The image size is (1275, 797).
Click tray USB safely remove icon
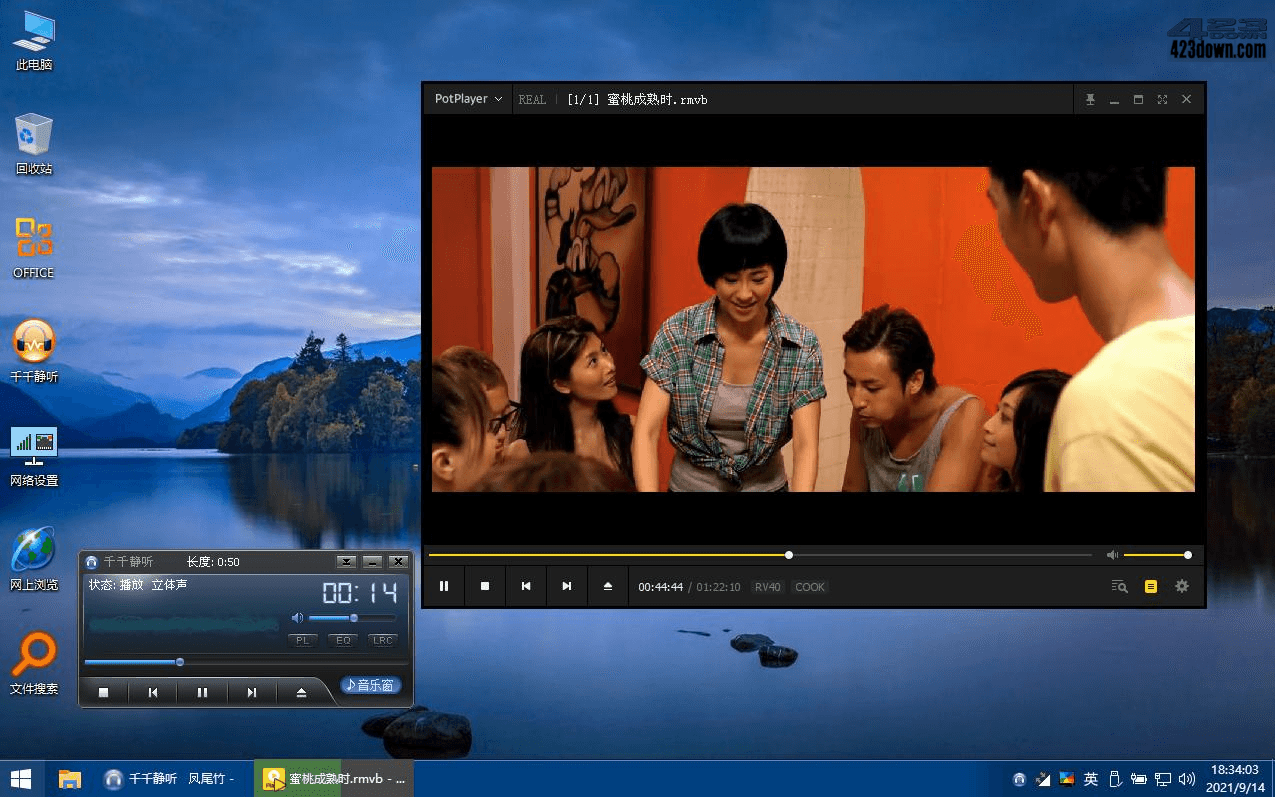click(1115, 779)
